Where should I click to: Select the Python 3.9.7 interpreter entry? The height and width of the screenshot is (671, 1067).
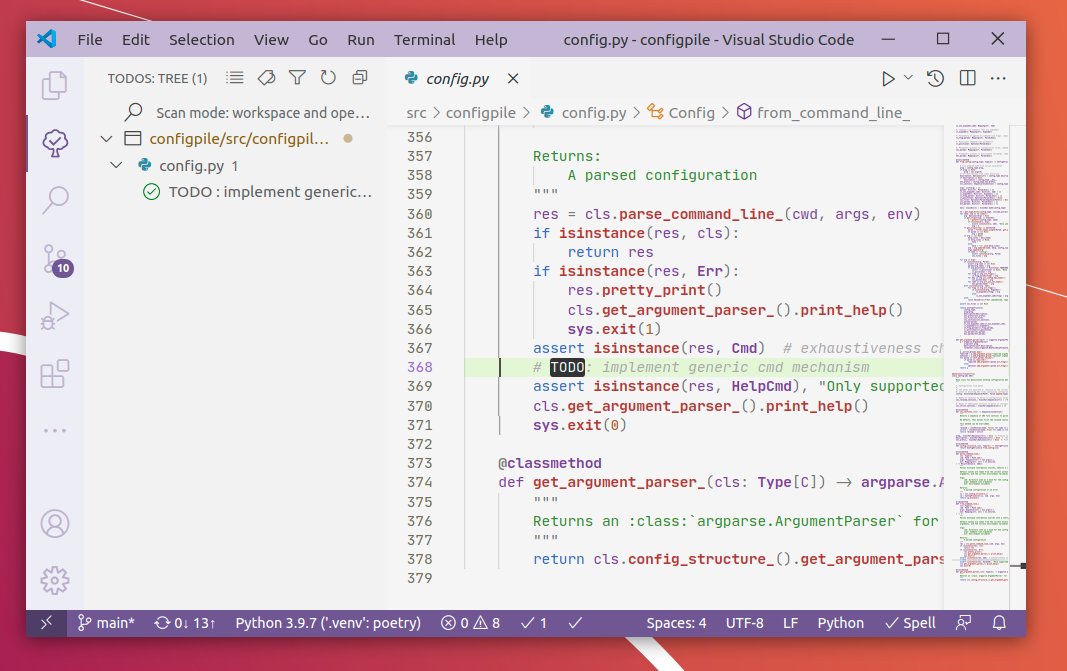click(327, 622)
